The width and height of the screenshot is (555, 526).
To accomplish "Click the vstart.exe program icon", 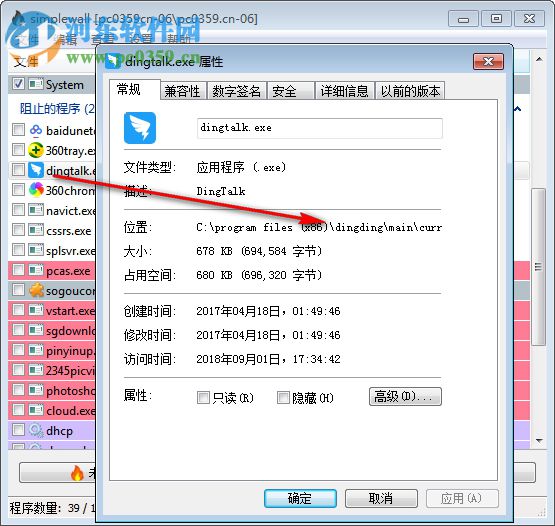I will click(36, 310).
